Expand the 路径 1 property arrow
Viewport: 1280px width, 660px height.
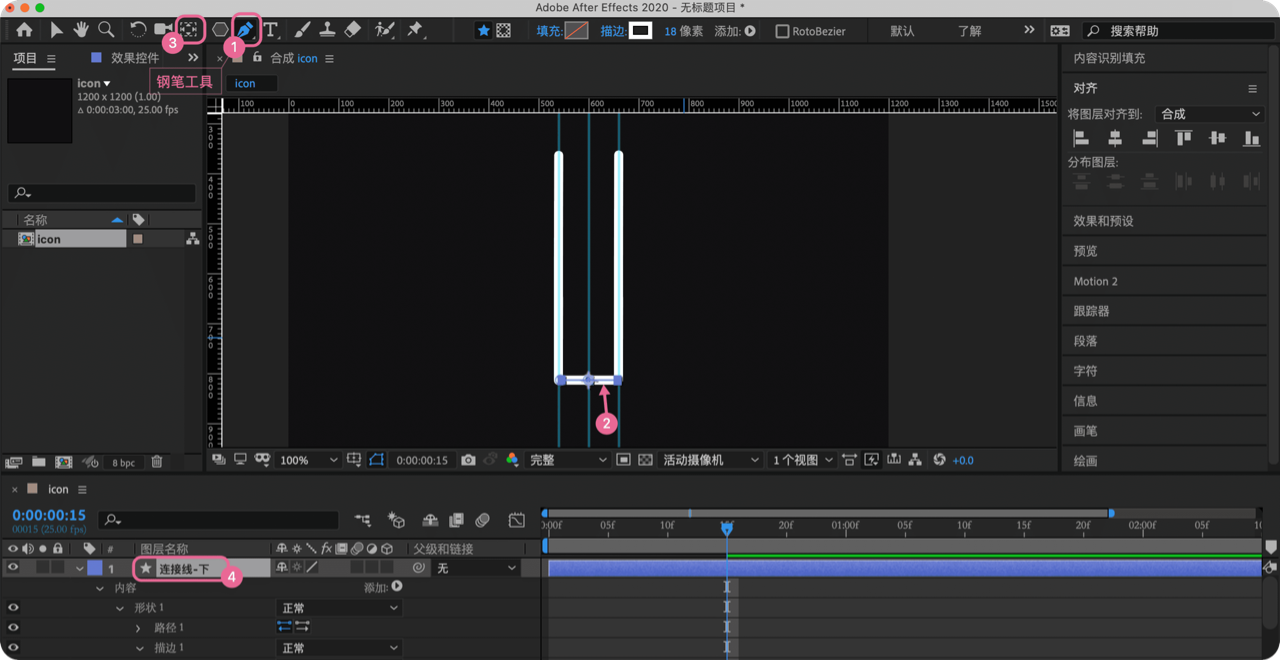click(138, 628)
